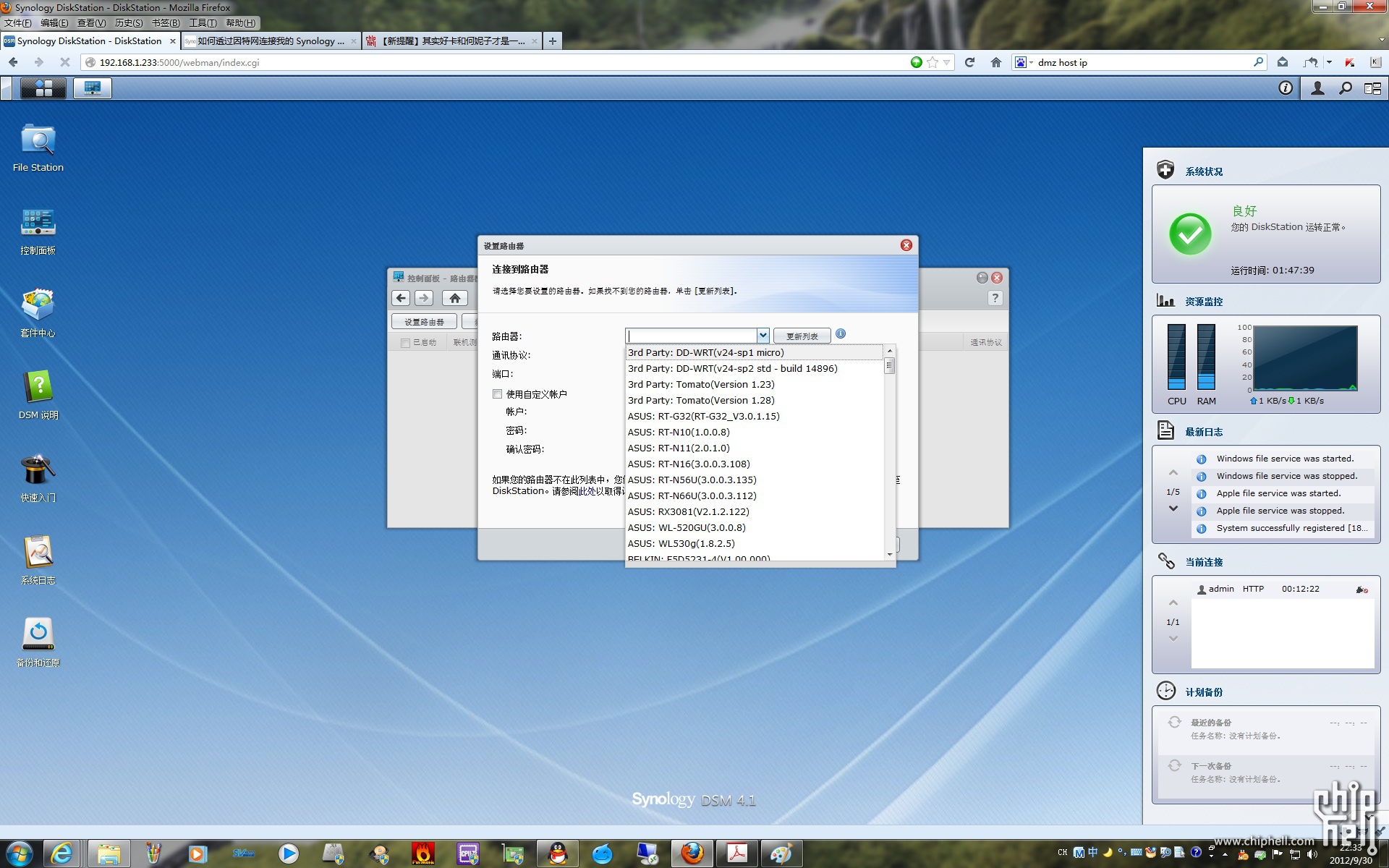Screen dimensions: 1389x868
Task: Click router list scrollbar down arrow
Action: point(890,555)
